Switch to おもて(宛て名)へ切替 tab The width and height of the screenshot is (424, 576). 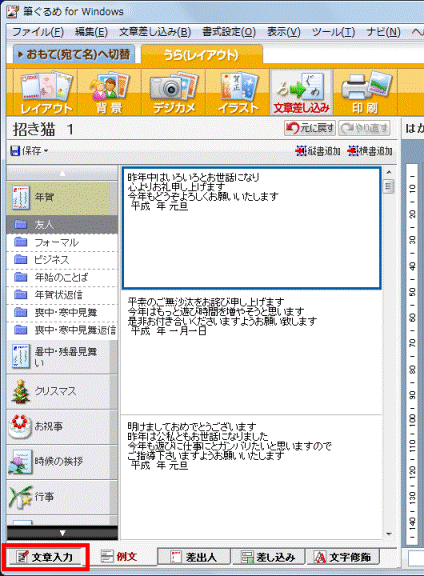point(74,54)
